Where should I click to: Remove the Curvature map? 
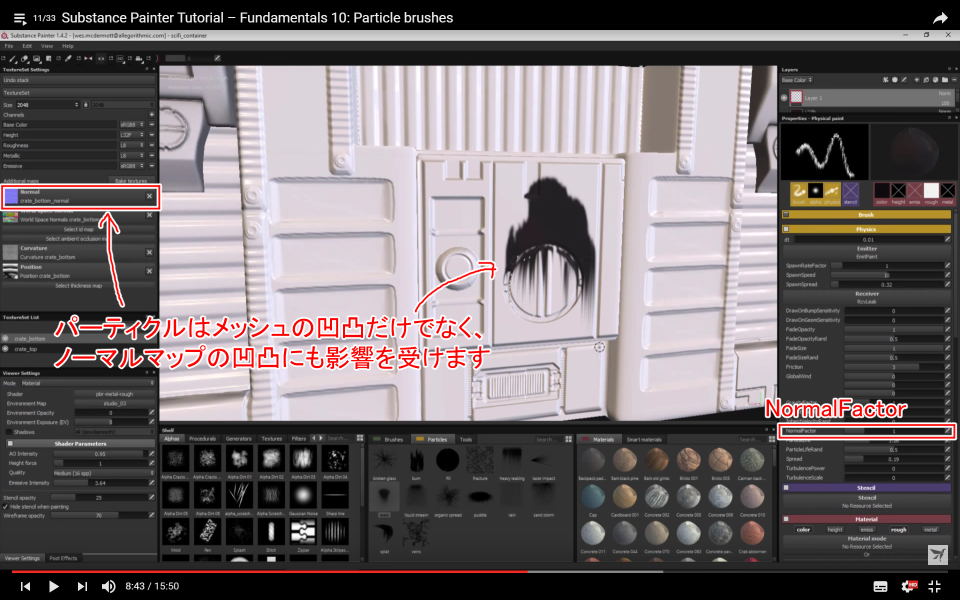(x=149, y=252)
